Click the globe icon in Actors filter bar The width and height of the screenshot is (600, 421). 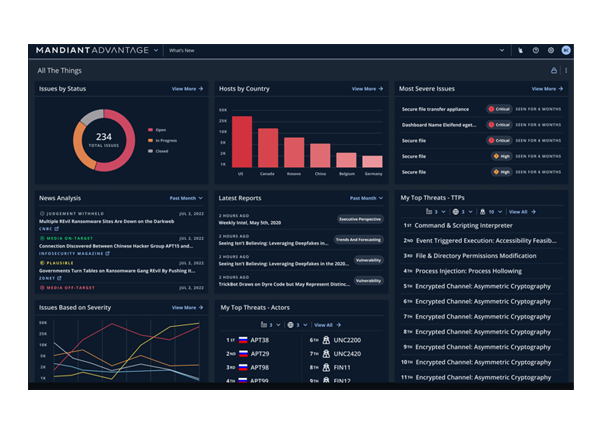pyautogui.click(x=290, y=325)
